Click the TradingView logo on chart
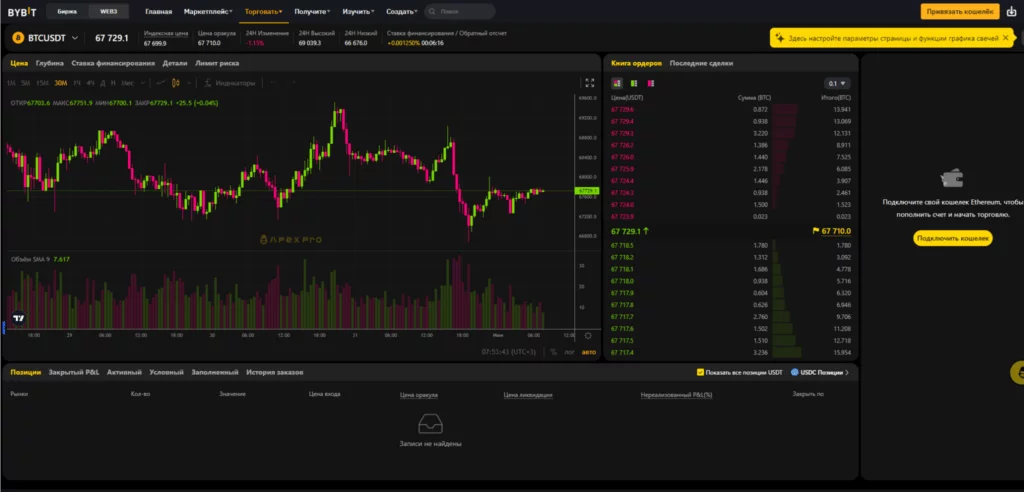 [19, 318]
